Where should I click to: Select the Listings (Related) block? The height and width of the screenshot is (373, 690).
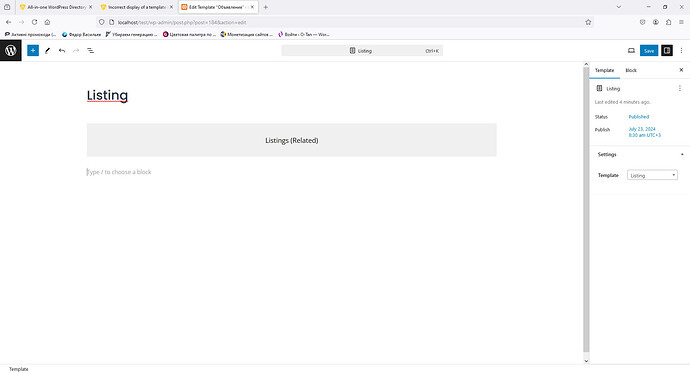(x=291, y=140)
